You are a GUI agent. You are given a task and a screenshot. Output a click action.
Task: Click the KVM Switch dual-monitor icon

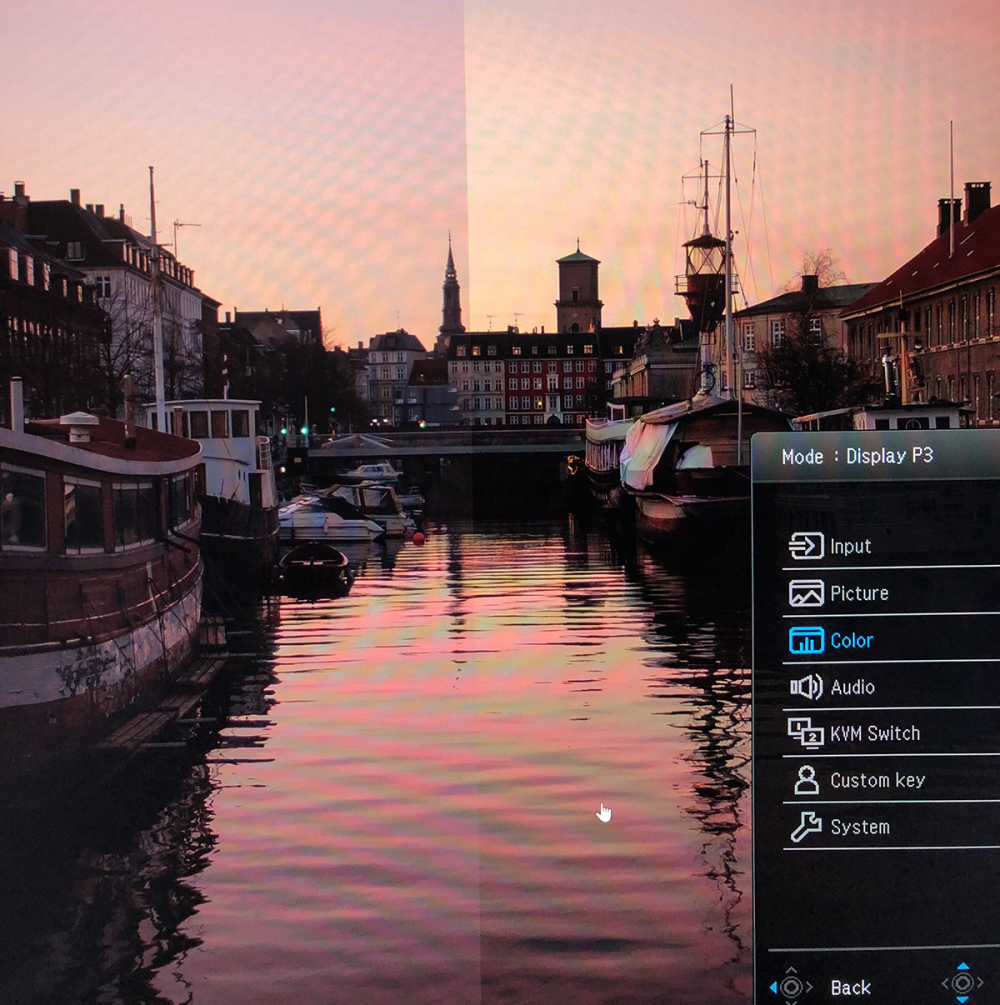click(806, 733)
